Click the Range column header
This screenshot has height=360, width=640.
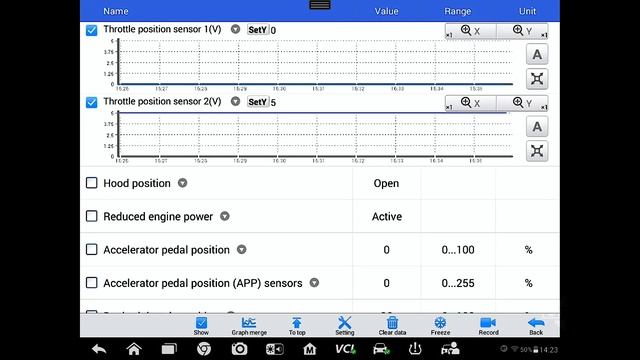click(x=458, y=11)
